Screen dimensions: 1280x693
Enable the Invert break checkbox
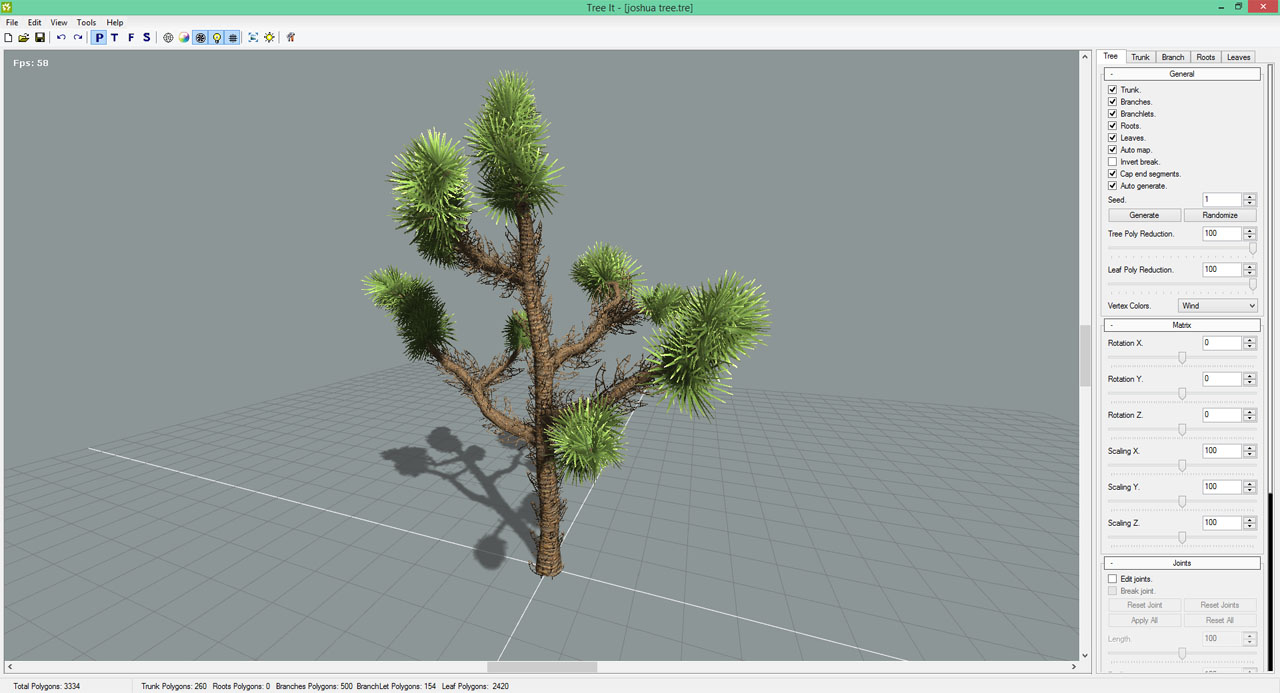coord(1113,162)
